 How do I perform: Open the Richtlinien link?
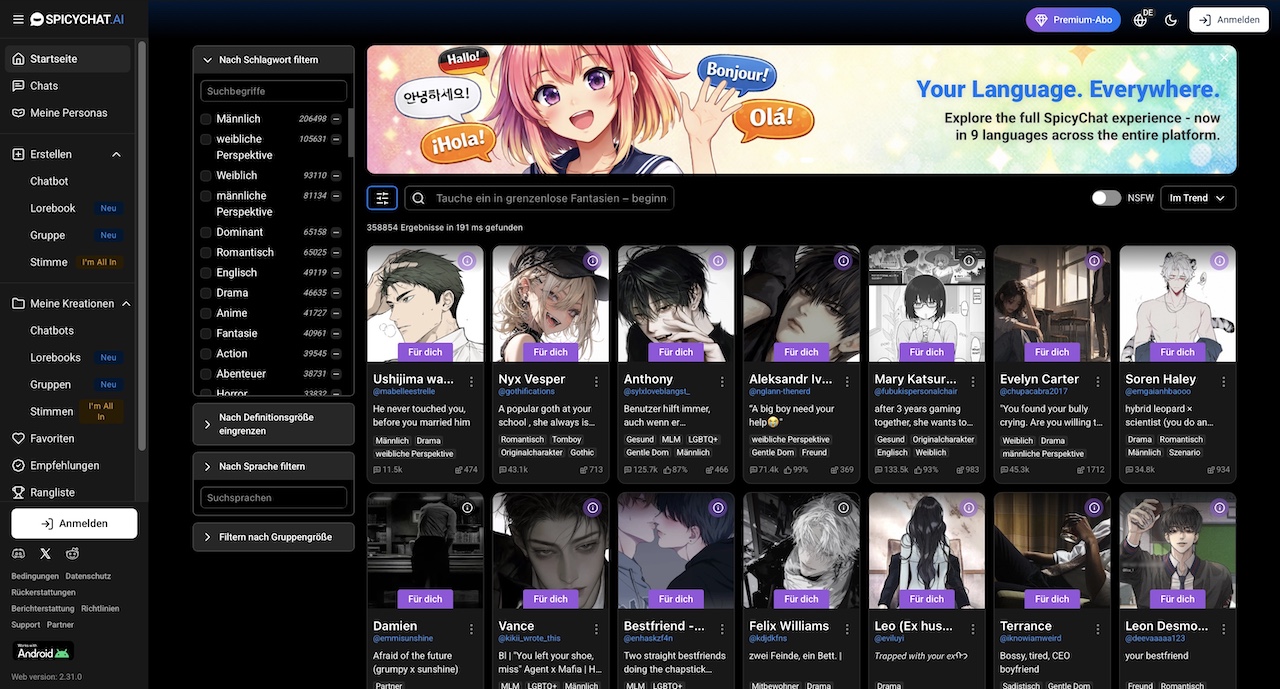coord(100,608)
